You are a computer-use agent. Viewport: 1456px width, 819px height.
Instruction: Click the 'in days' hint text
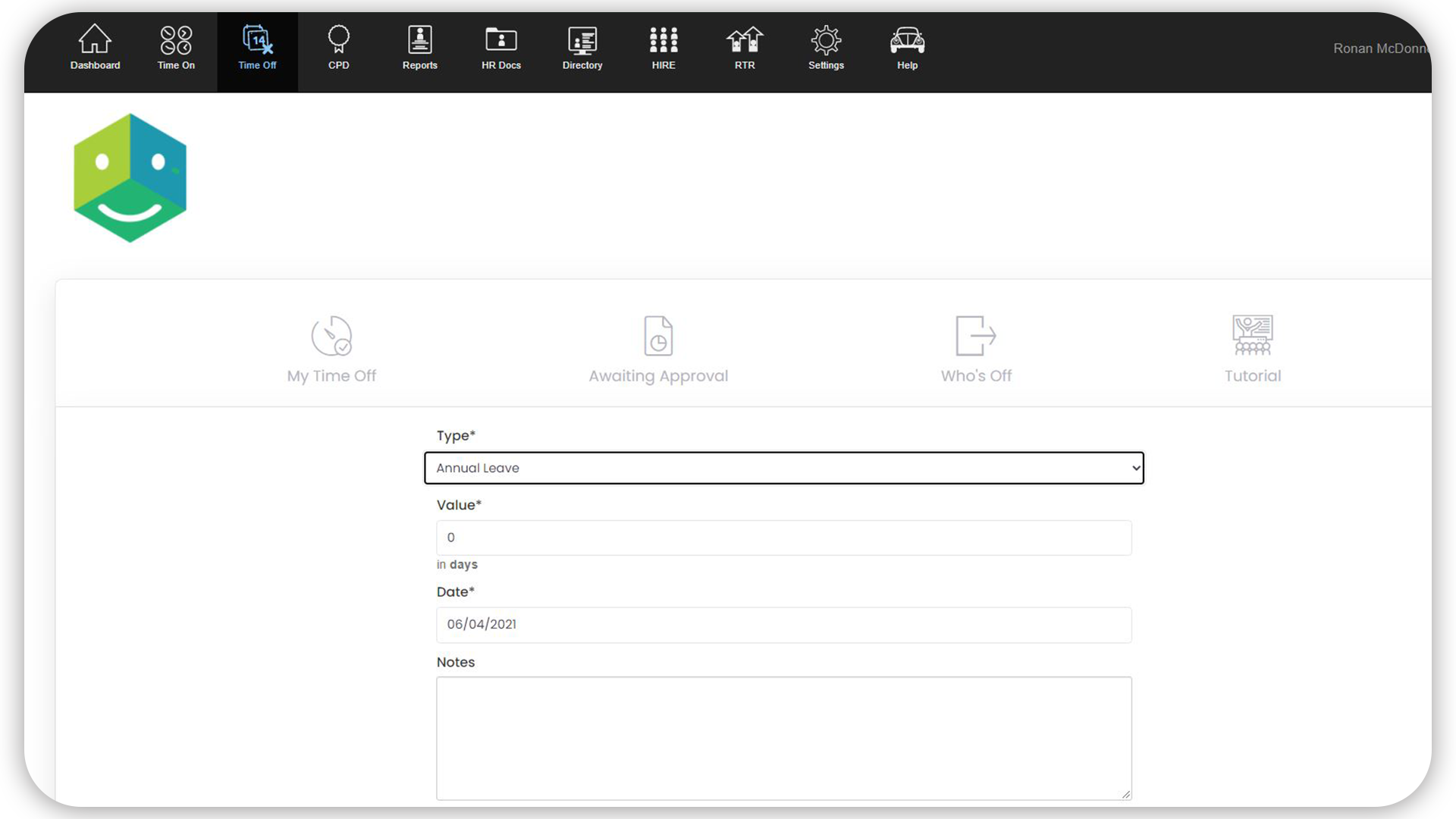tap(457, 565)
